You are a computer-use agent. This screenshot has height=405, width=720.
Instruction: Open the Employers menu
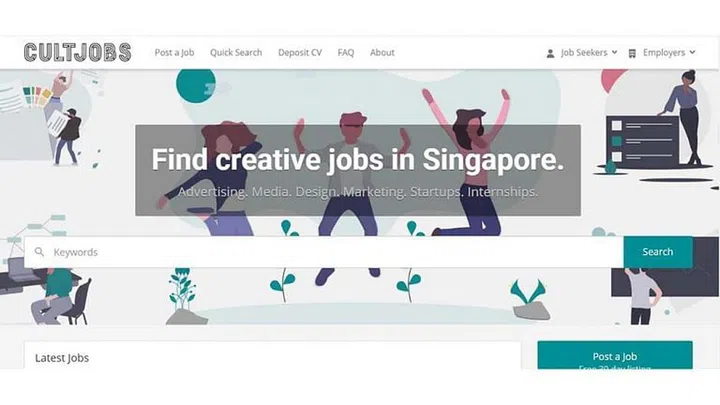coord(662,53)
